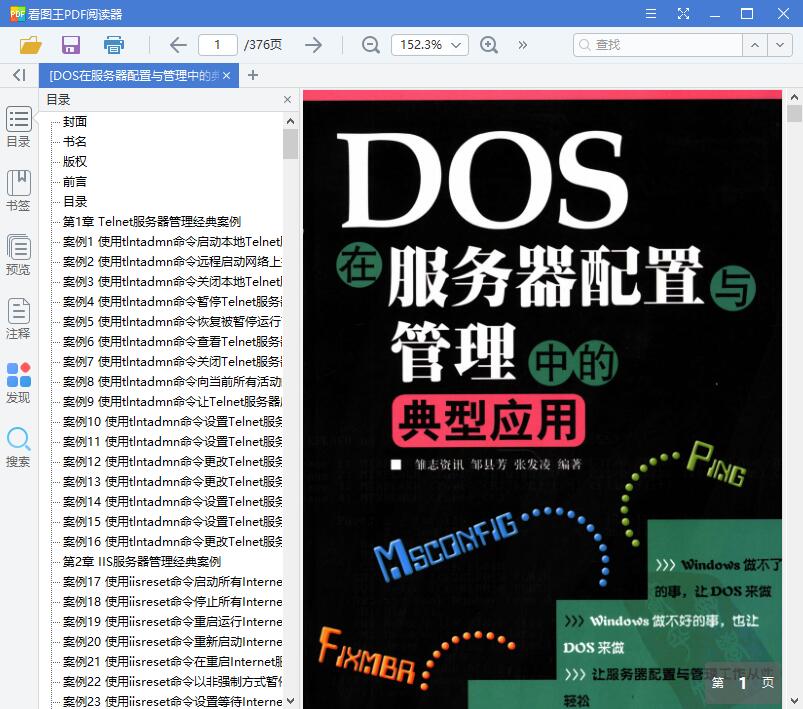Go to the next page arrow
The image size is (803, 709).
(x=313, y=45)
